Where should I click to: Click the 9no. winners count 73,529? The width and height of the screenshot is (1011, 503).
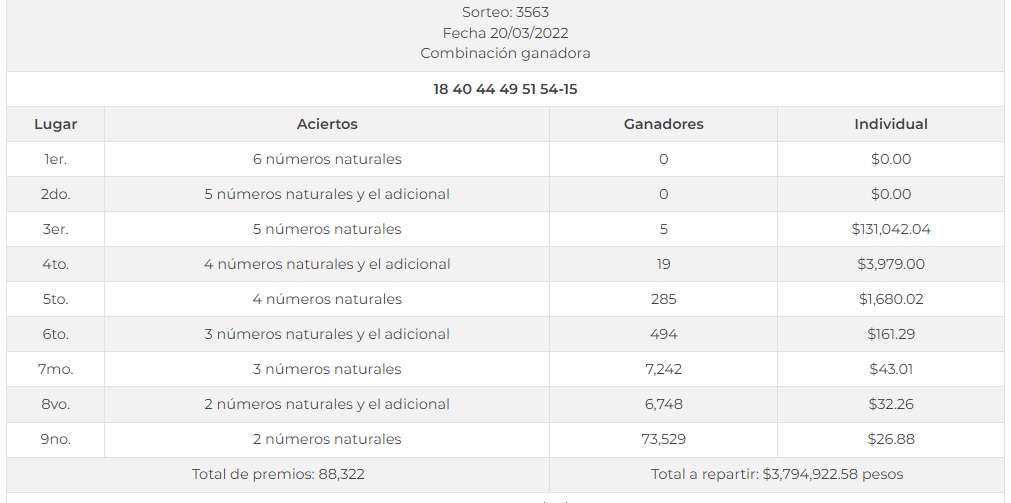(663, 439)
